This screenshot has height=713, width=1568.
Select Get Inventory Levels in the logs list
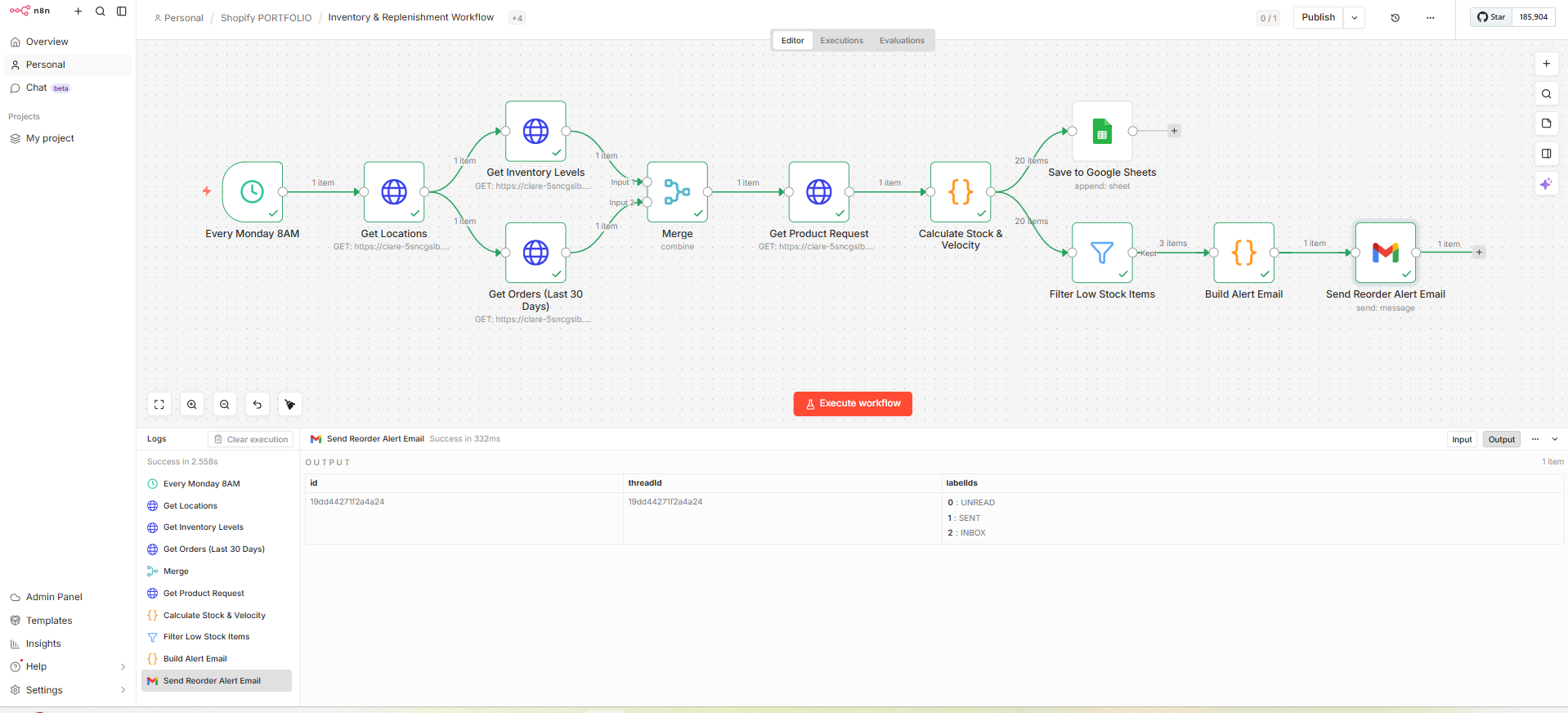point(217,527)
